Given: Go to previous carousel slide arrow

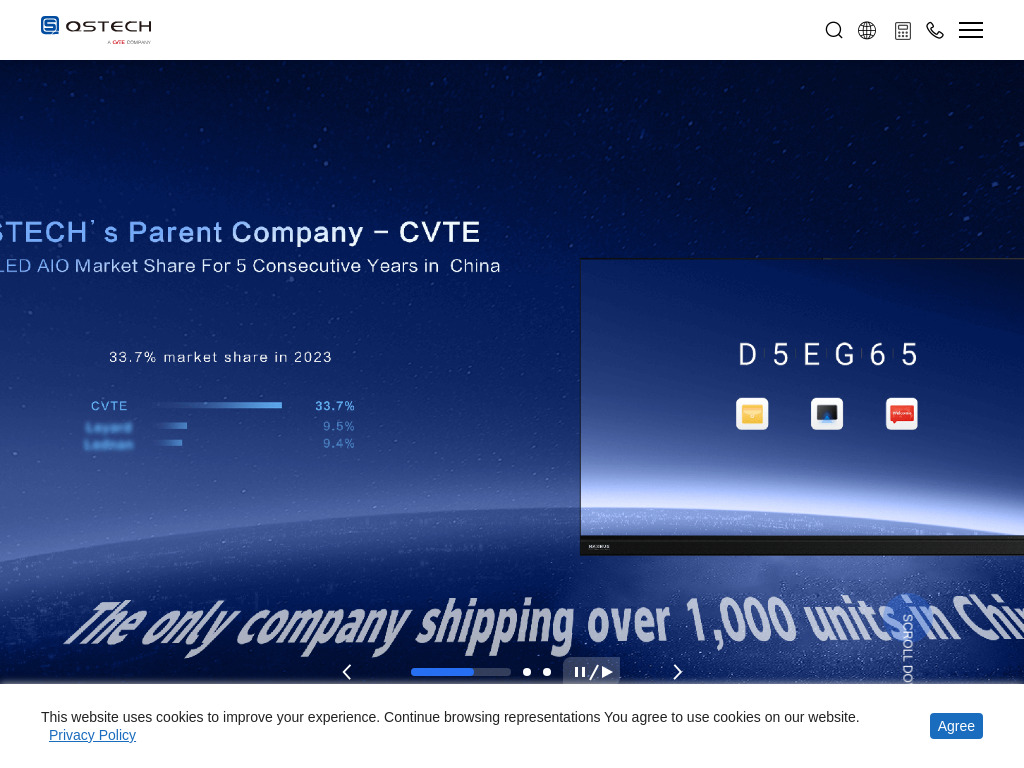Looking at the screenshot, I should 347,672.
